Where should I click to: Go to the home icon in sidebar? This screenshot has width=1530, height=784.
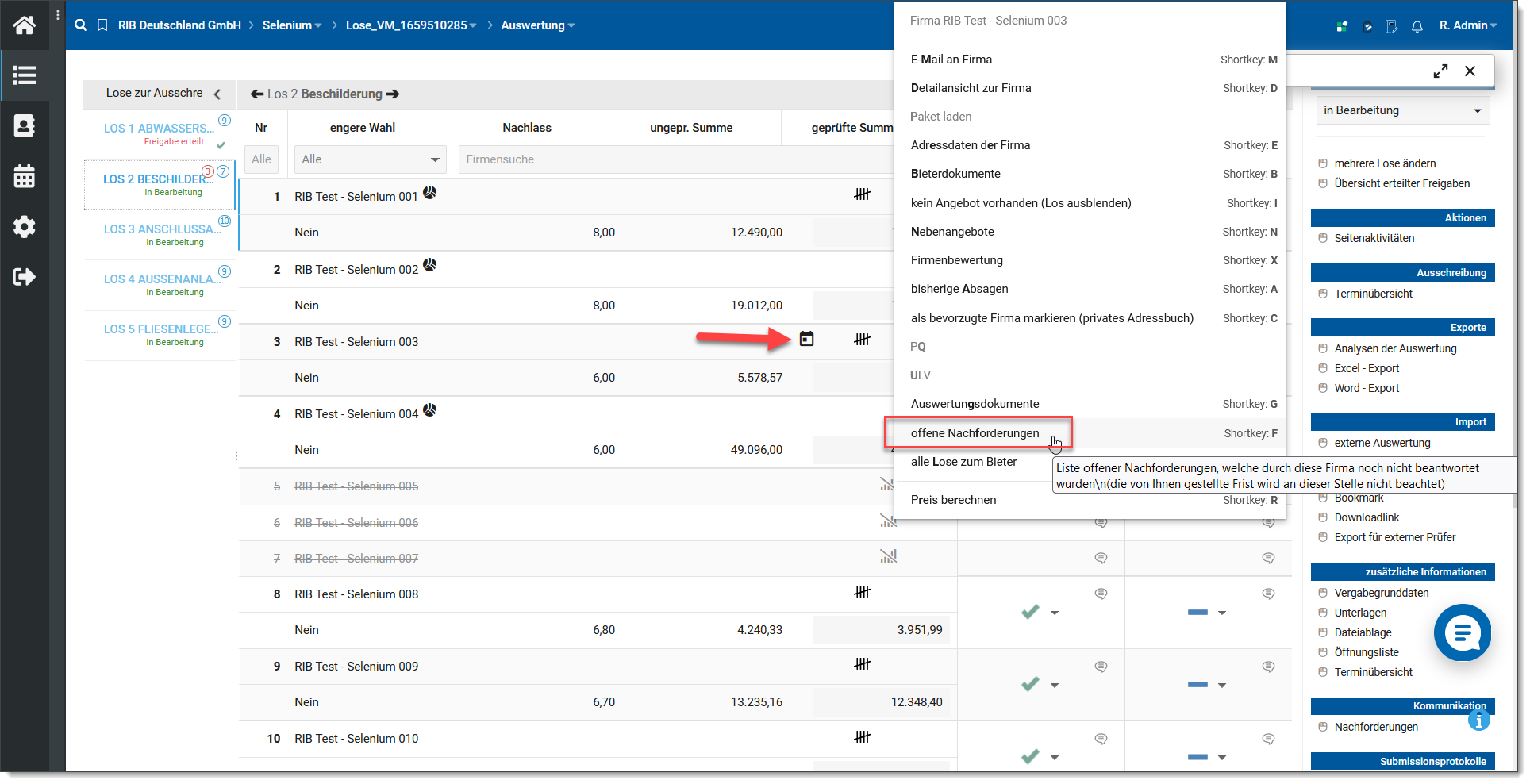click(x=24, y=25)
